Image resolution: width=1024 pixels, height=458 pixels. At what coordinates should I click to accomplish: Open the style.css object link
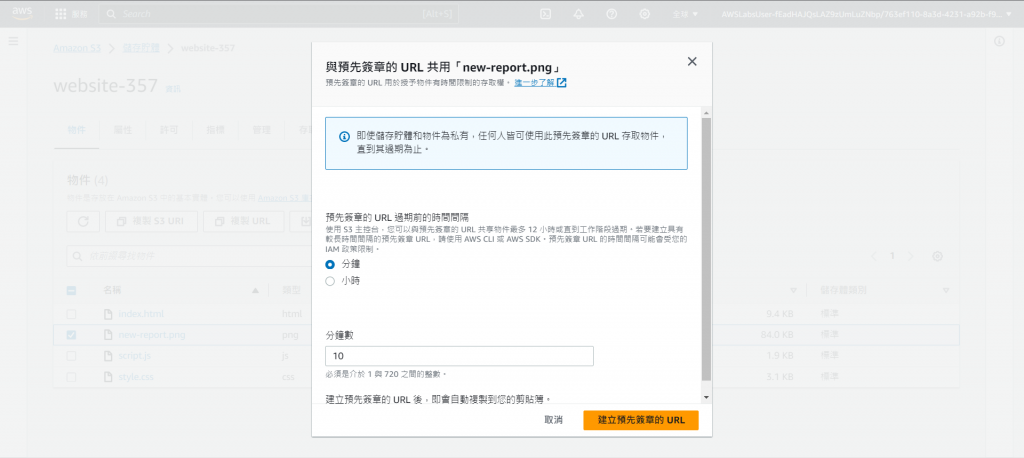pyautogui.click(x=136, y=377)
